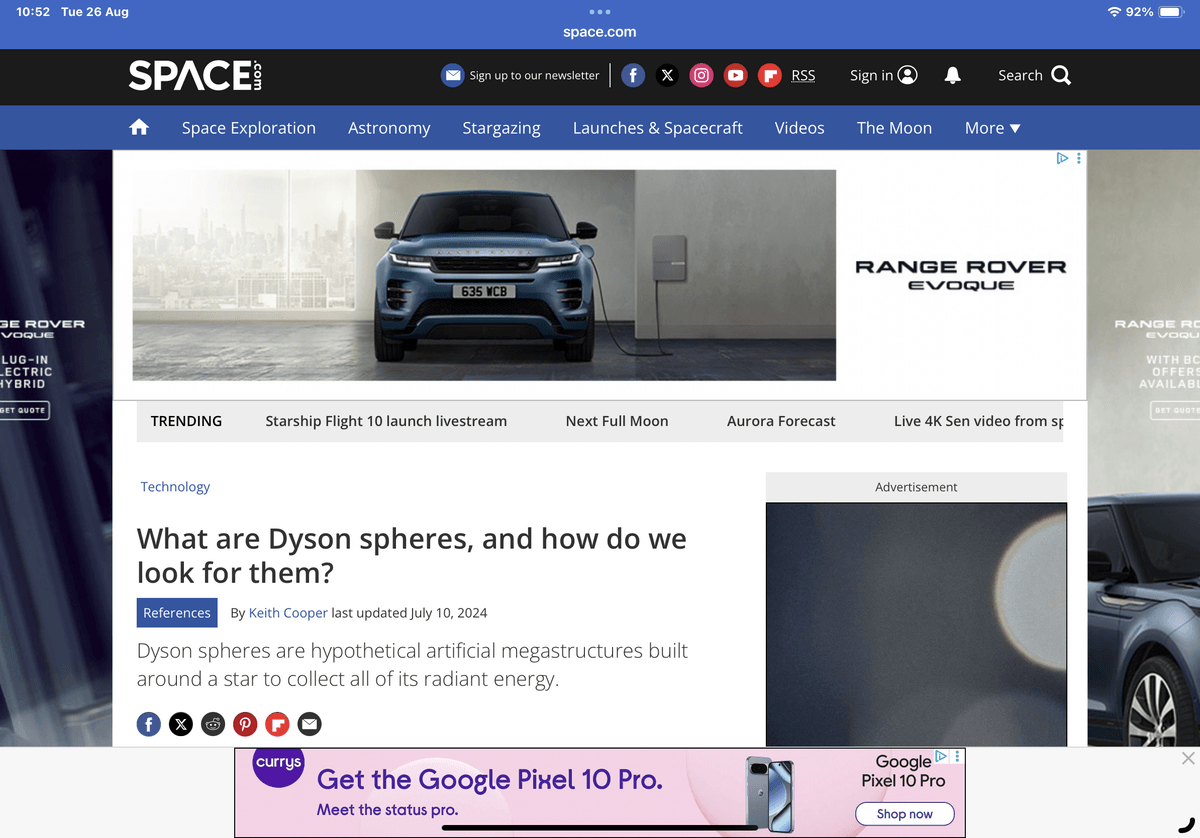Share article on Reddit

coord(213,724)
